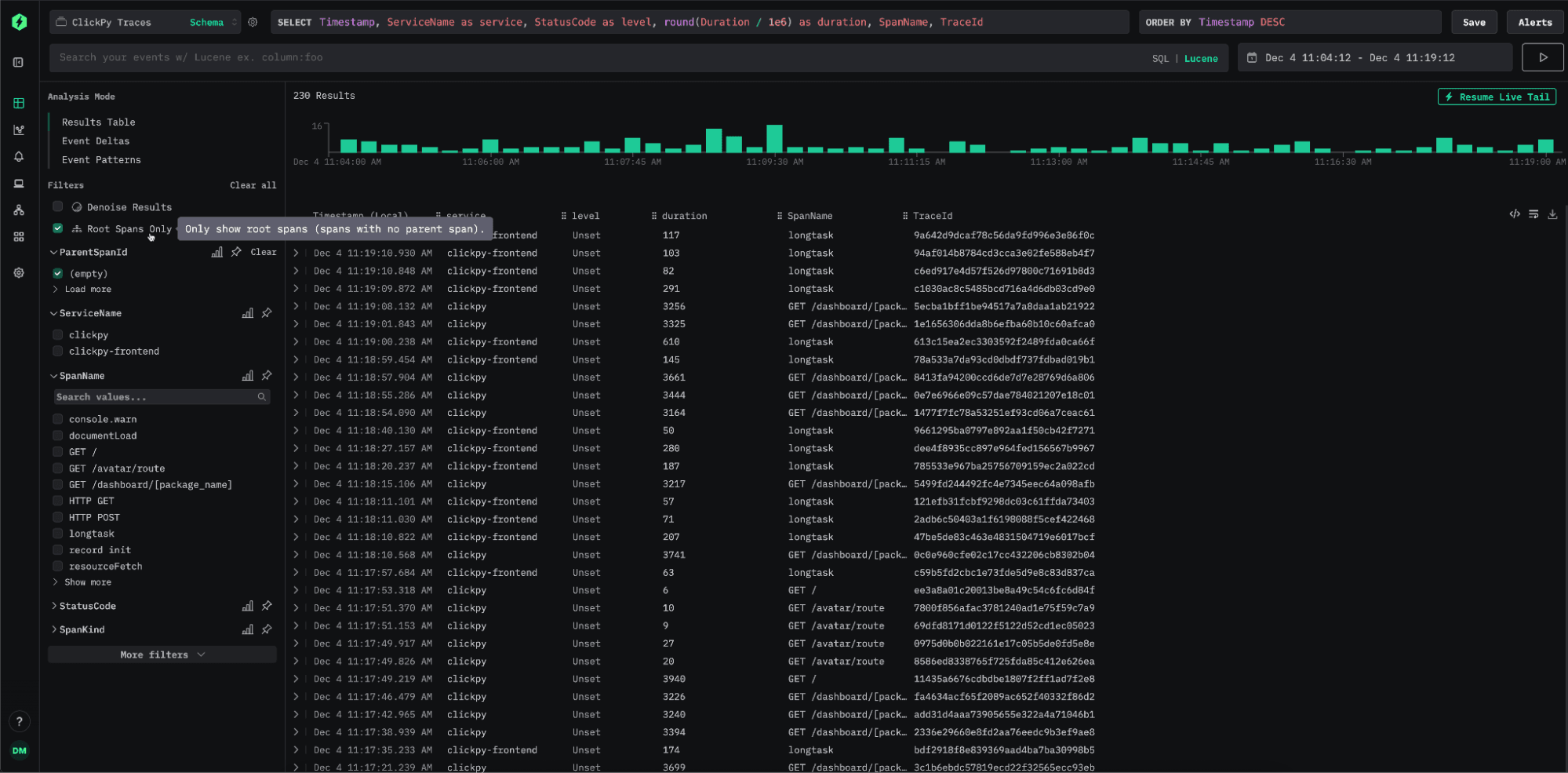The height and width of the screenshot is (773, 1568).
Task: Expand the StatusCode filter section
Action: coord(86,606)
